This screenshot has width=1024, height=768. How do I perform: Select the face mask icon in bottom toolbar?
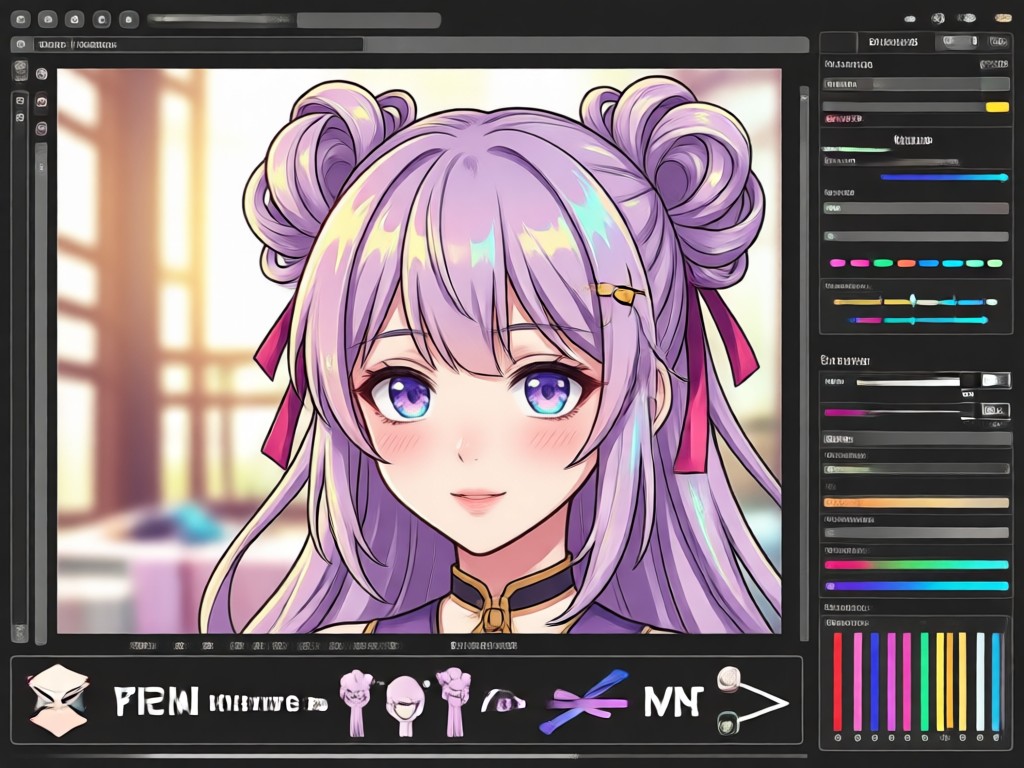pos(58,701)
